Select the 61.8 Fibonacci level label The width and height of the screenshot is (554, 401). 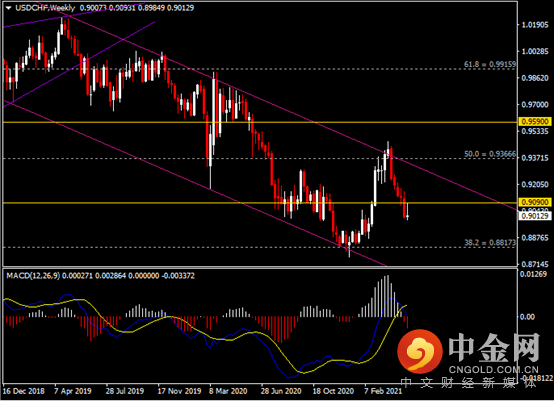[490, 64]
